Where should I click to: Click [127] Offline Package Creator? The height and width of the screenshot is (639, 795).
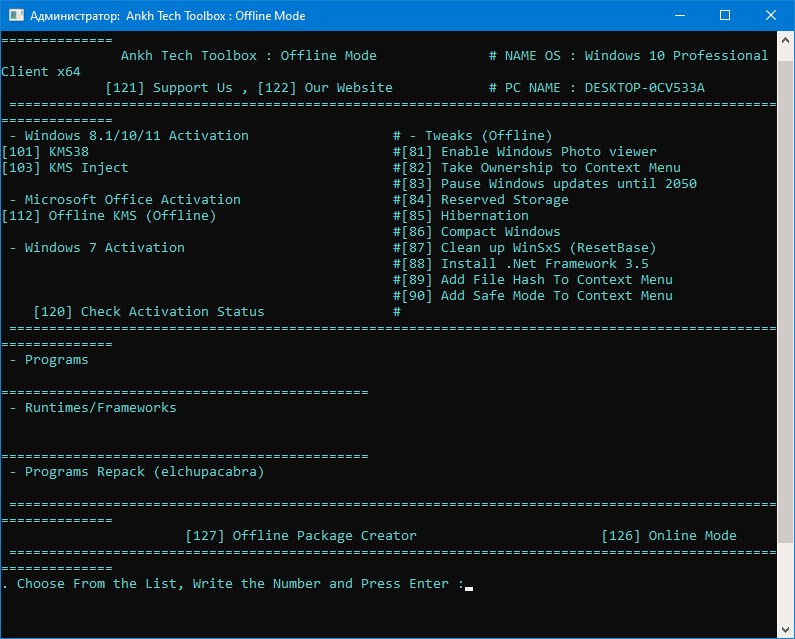pyautogui.click(x=301, y=536)
